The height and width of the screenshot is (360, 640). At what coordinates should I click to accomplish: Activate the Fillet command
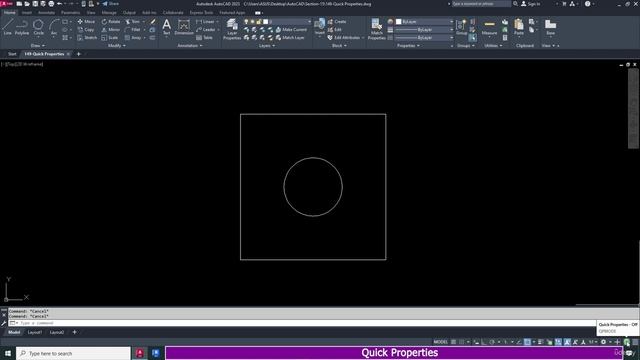(133, 29)
